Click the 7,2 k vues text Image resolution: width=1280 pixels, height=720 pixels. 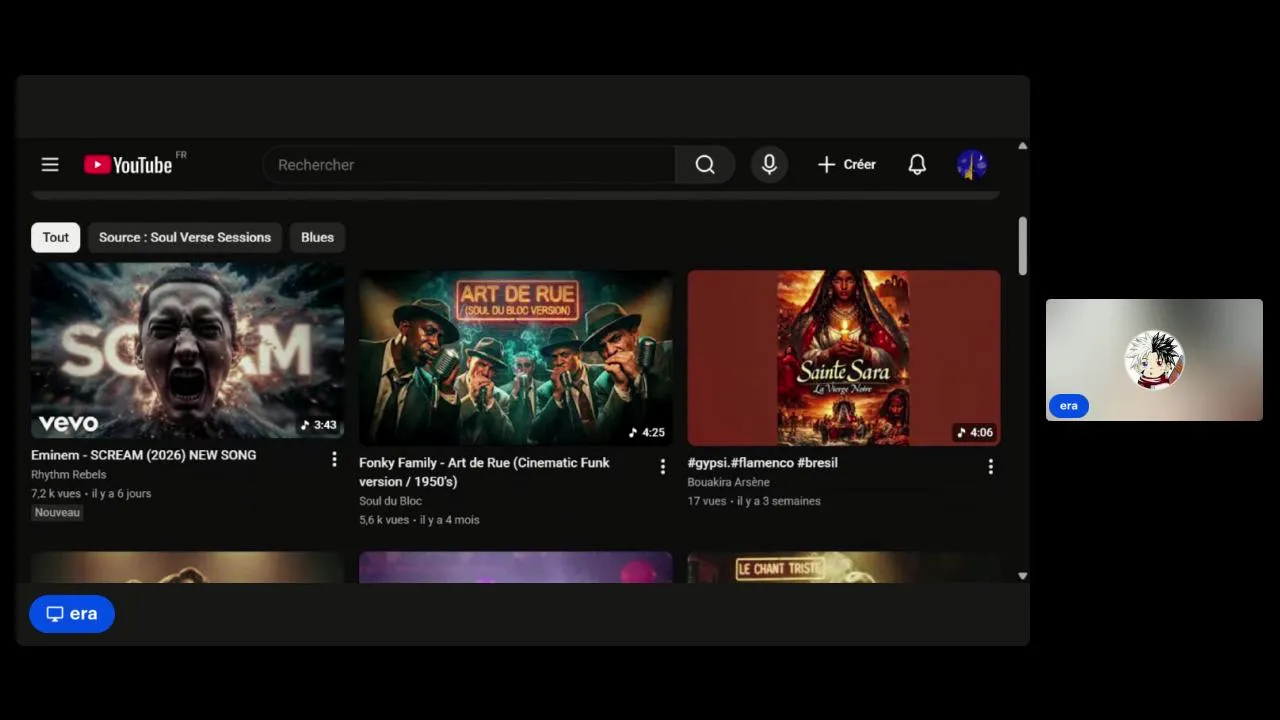point(56,494)
